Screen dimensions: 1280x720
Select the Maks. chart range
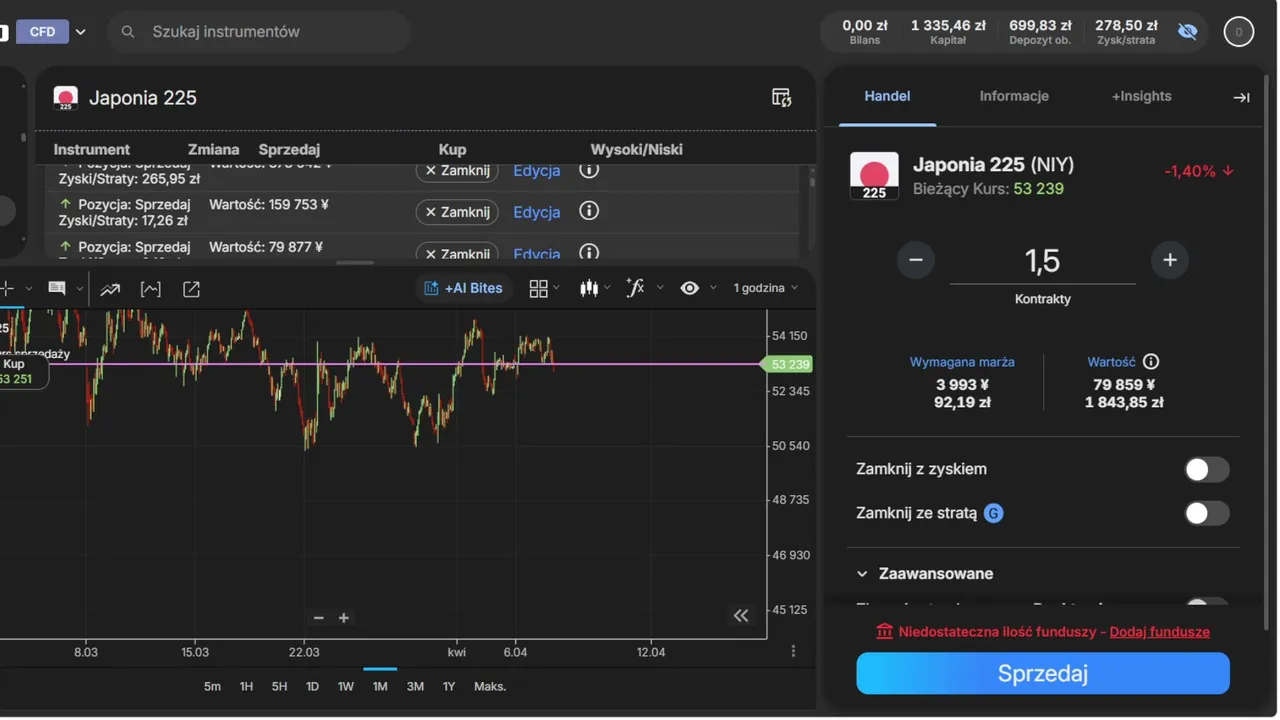490,686
